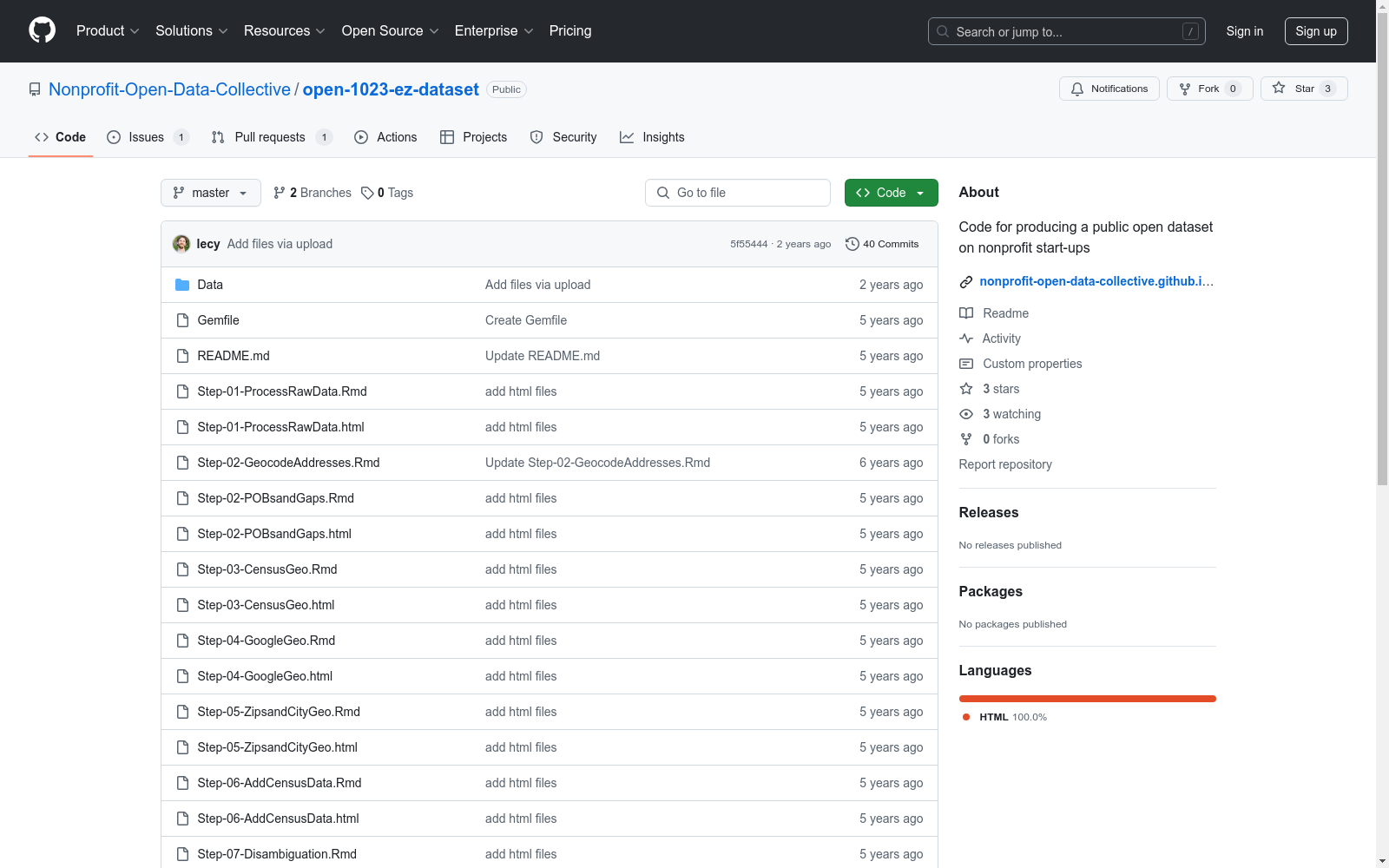Screen dimensions: 1389x868
Task: Open the Resources dropdown
Action: pos(285,30)
